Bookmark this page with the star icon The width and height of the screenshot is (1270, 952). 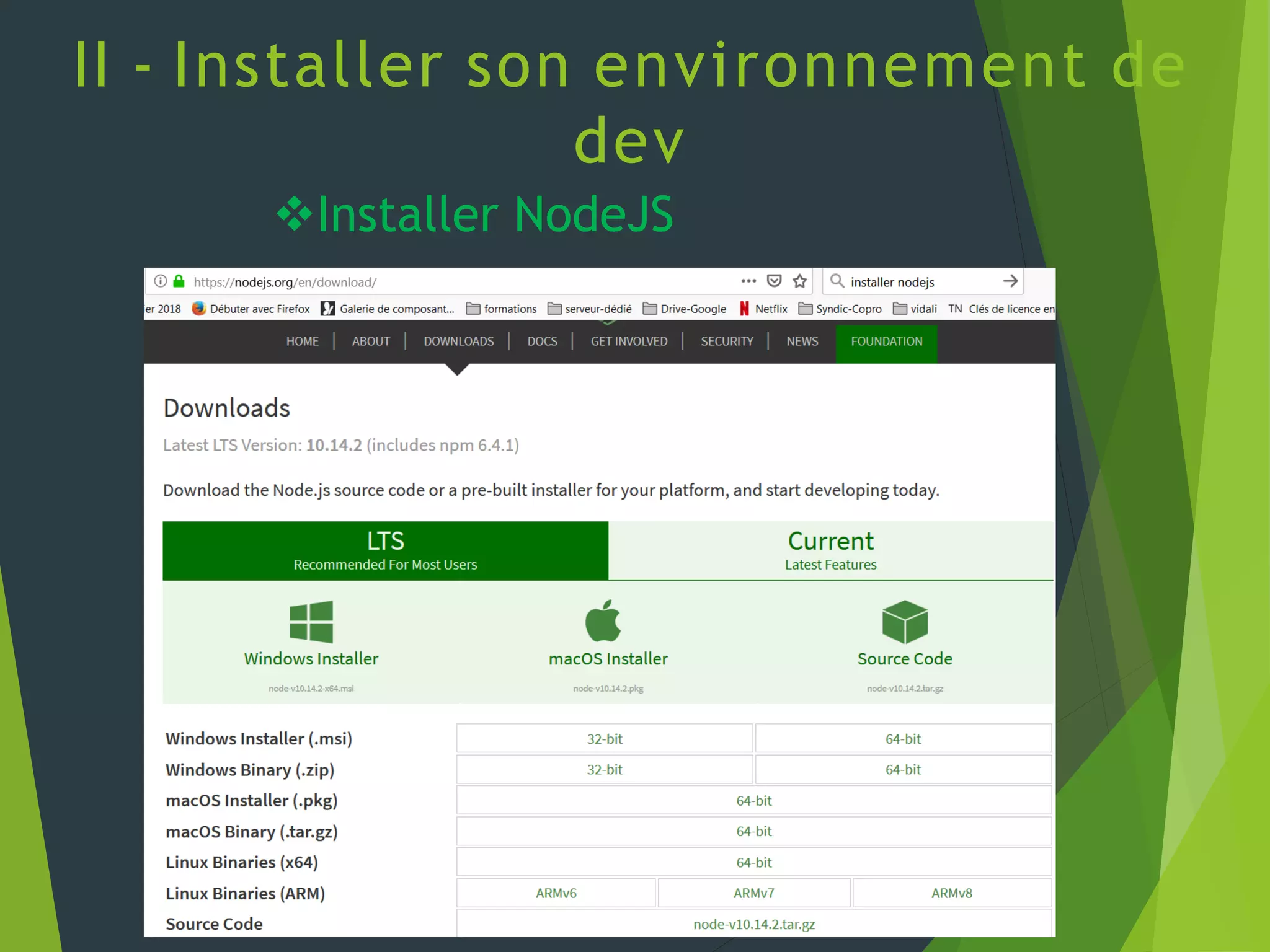click(800, 281)
